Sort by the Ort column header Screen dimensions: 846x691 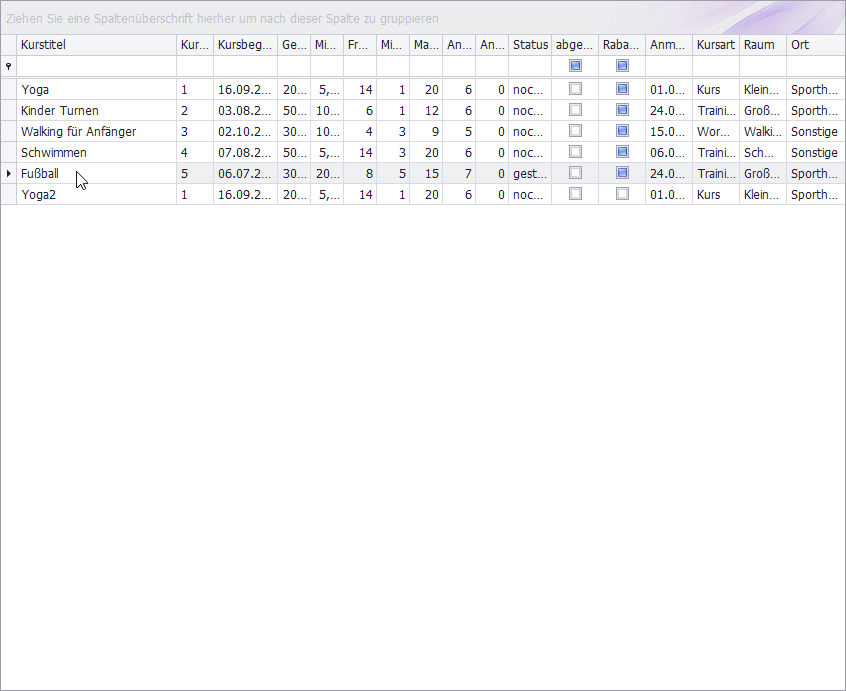click(x=813, y=45)
